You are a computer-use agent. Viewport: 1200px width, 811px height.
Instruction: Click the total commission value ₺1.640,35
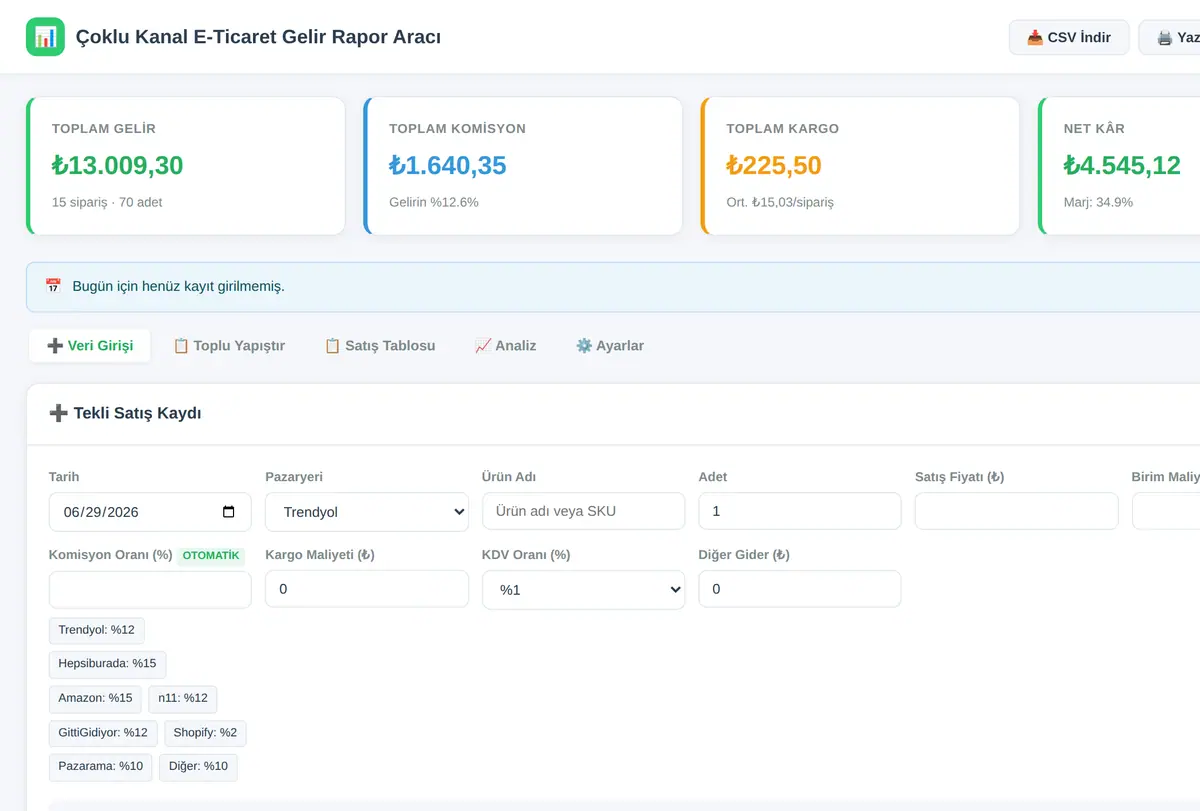448,165
